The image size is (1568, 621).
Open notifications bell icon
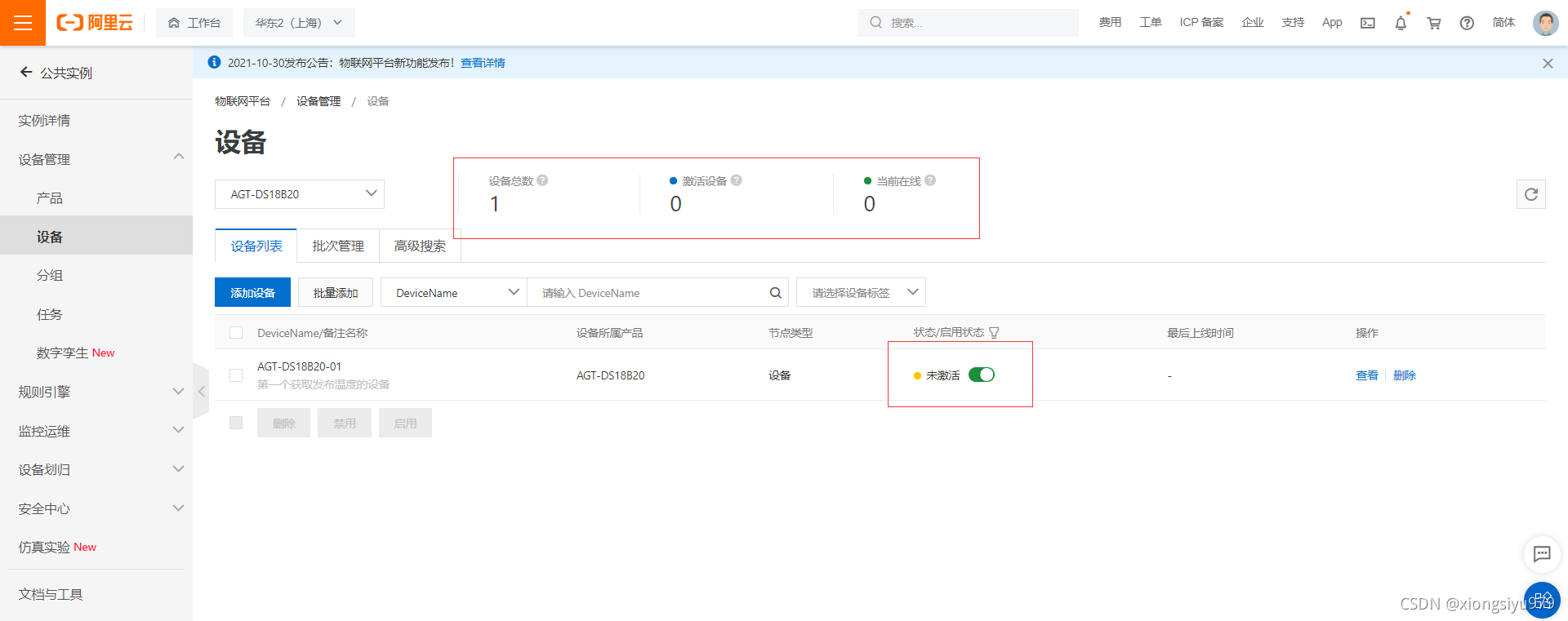1401,23
